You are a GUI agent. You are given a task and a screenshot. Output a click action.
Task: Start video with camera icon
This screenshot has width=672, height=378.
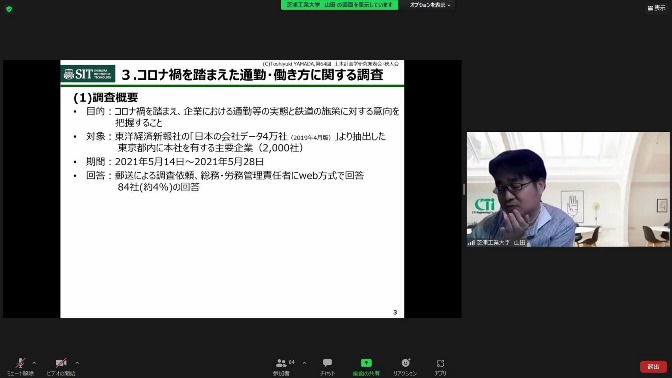click(x=61, y=367)
